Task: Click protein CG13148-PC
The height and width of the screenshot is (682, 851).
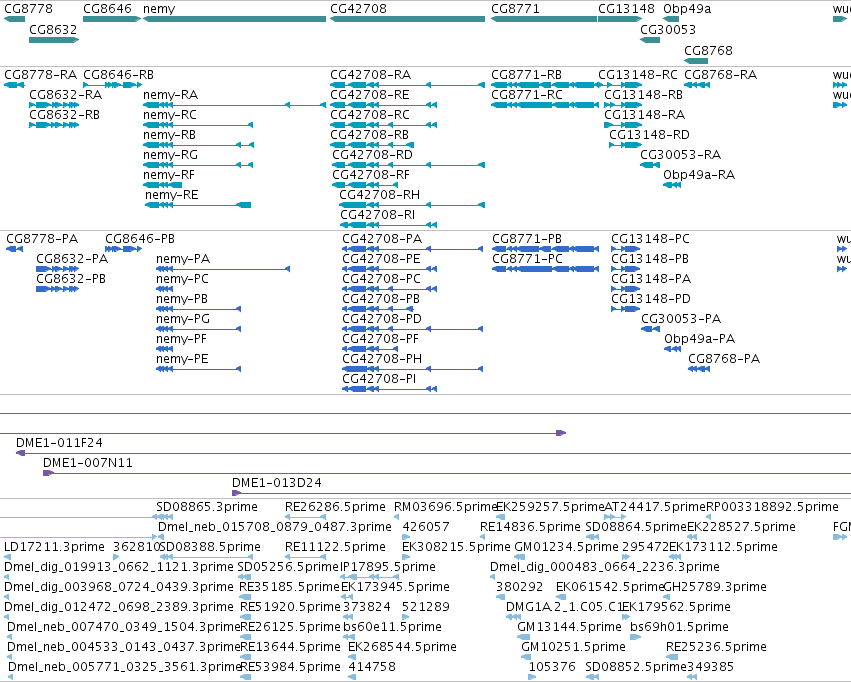Action: point(650,239)
